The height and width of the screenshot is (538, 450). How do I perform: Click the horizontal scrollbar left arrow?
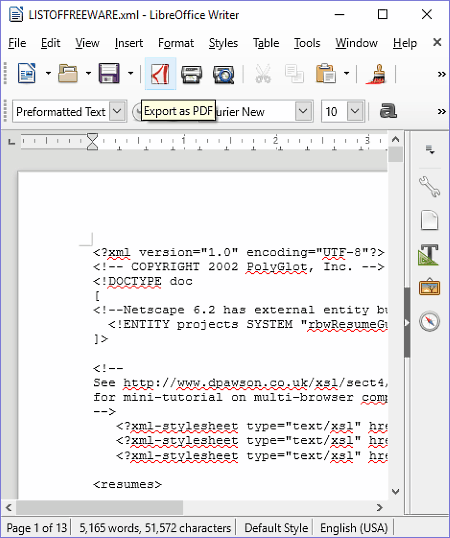click(9, 507)
